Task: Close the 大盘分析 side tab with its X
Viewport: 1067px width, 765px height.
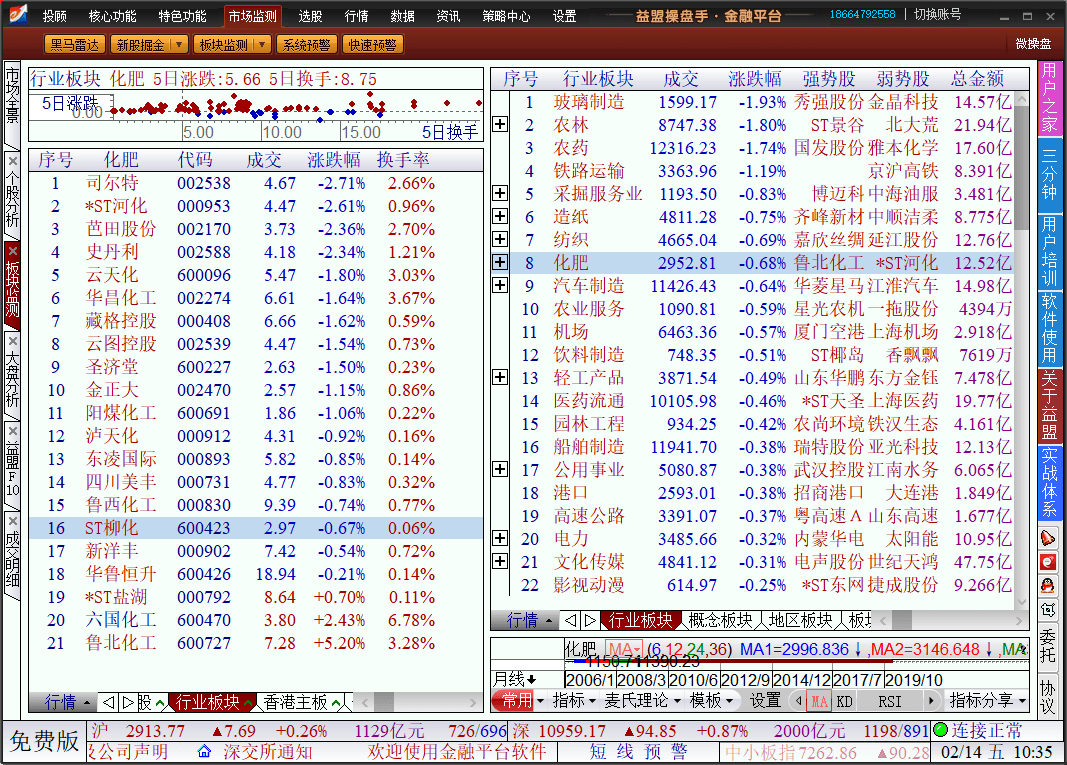Action: pos(12,341)
